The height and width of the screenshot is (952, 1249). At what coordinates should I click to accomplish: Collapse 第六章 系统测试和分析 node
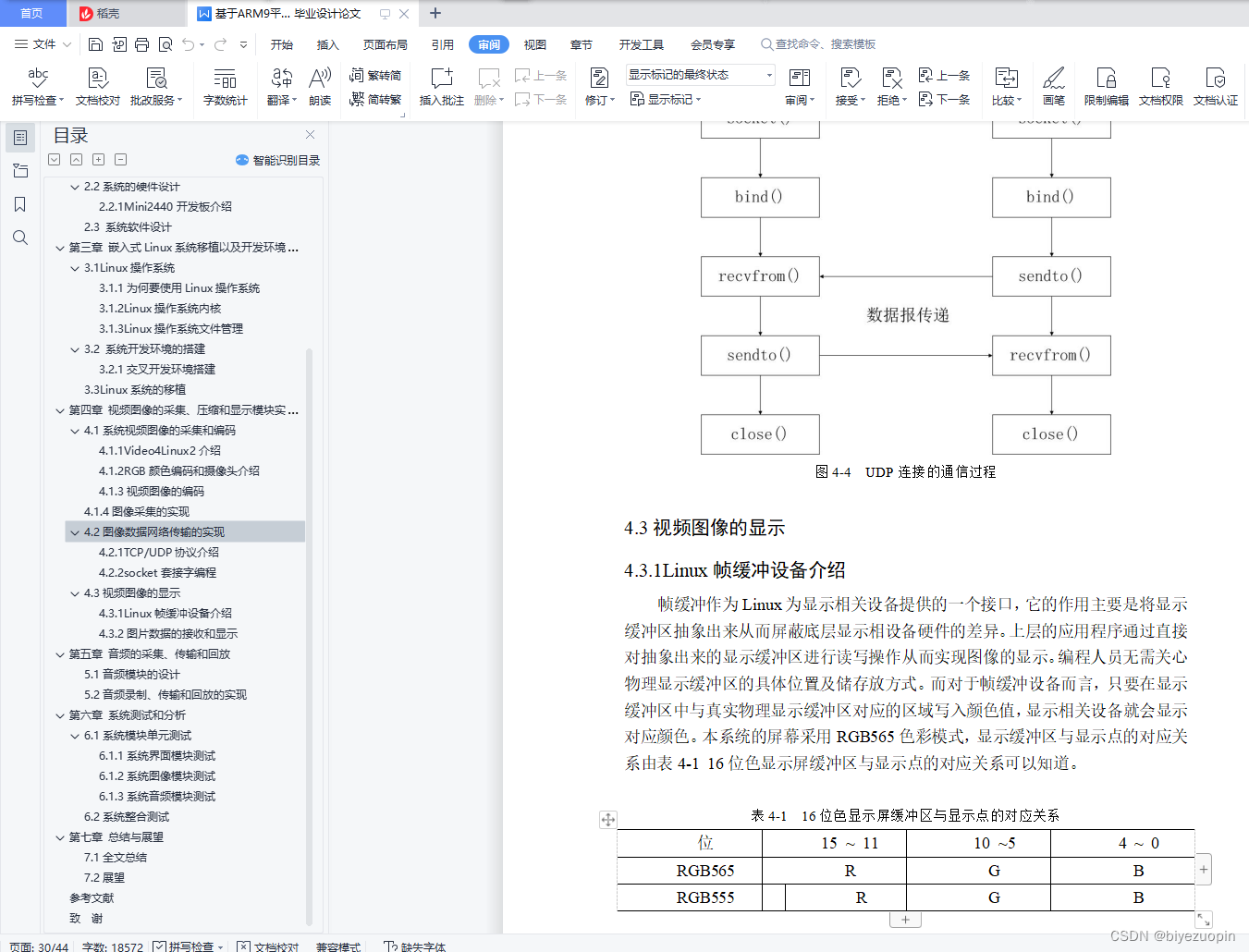click(60, 715)
